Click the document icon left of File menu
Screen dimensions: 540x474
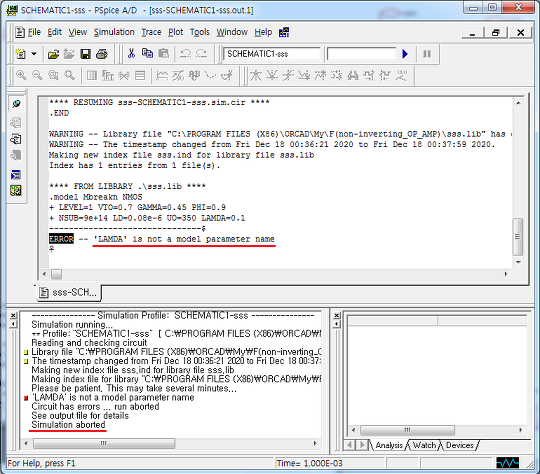(x=20, y=32)
